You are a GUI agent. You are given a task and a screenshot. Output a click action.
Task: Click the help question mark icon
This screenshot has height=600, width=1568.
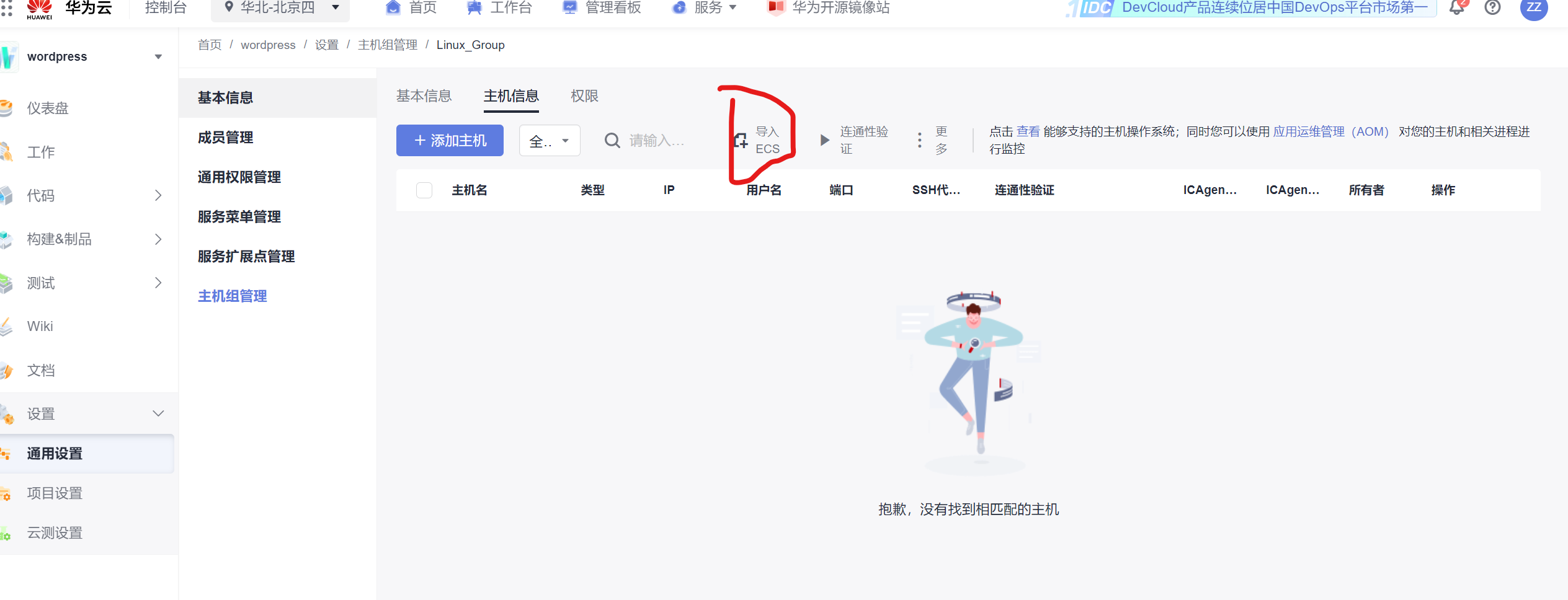click(1493, 8)
